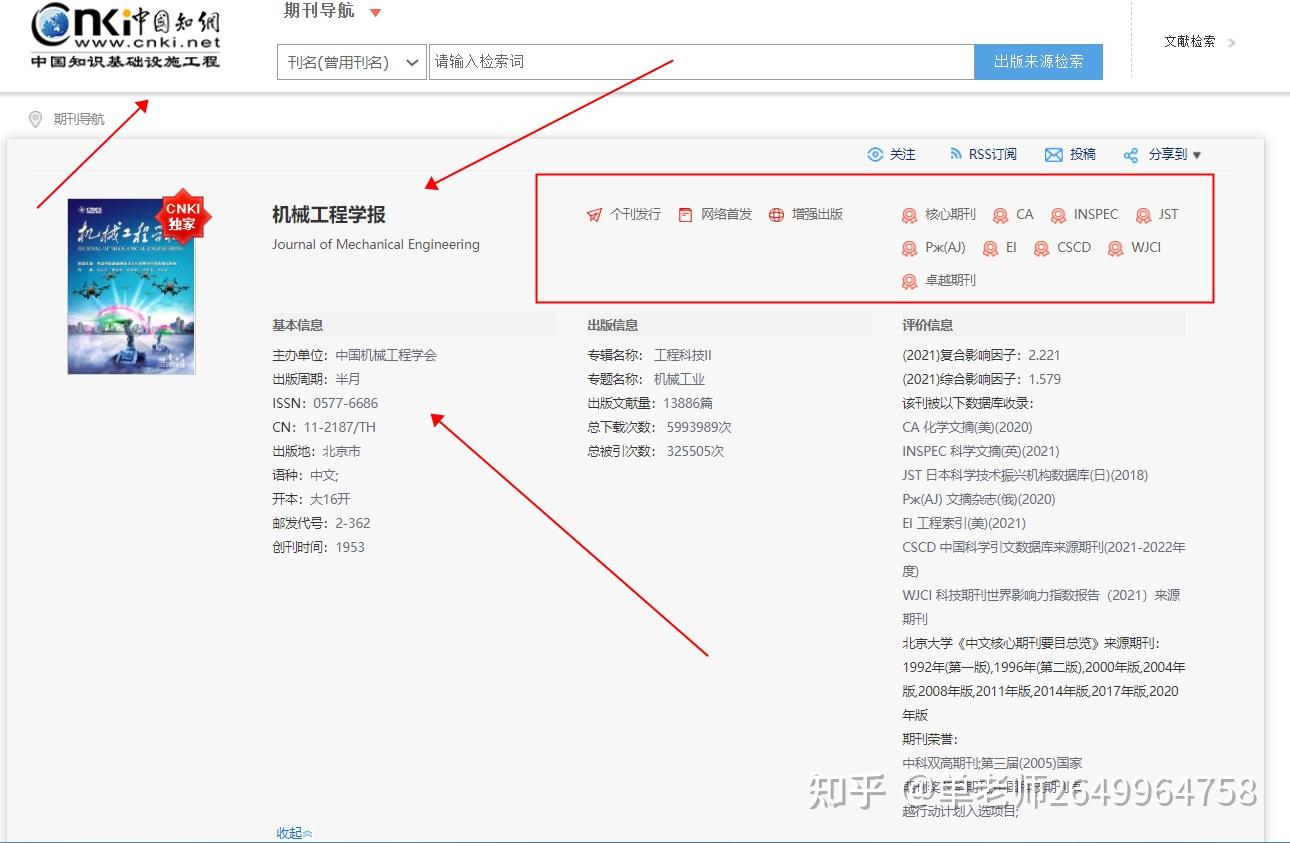The image size is (1290, 843).
Task: Click the Рж(AJ) medal badge
Action: (909, 249)
